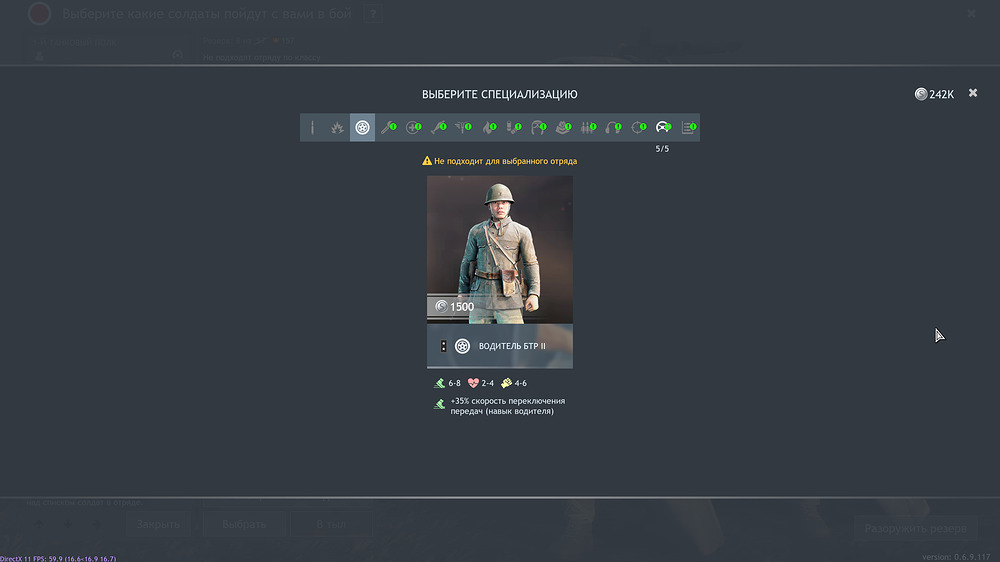This screenshot has height=562, width=1000.
Task: Click the heart vitality stat 2-4
Action: (481, 383)
